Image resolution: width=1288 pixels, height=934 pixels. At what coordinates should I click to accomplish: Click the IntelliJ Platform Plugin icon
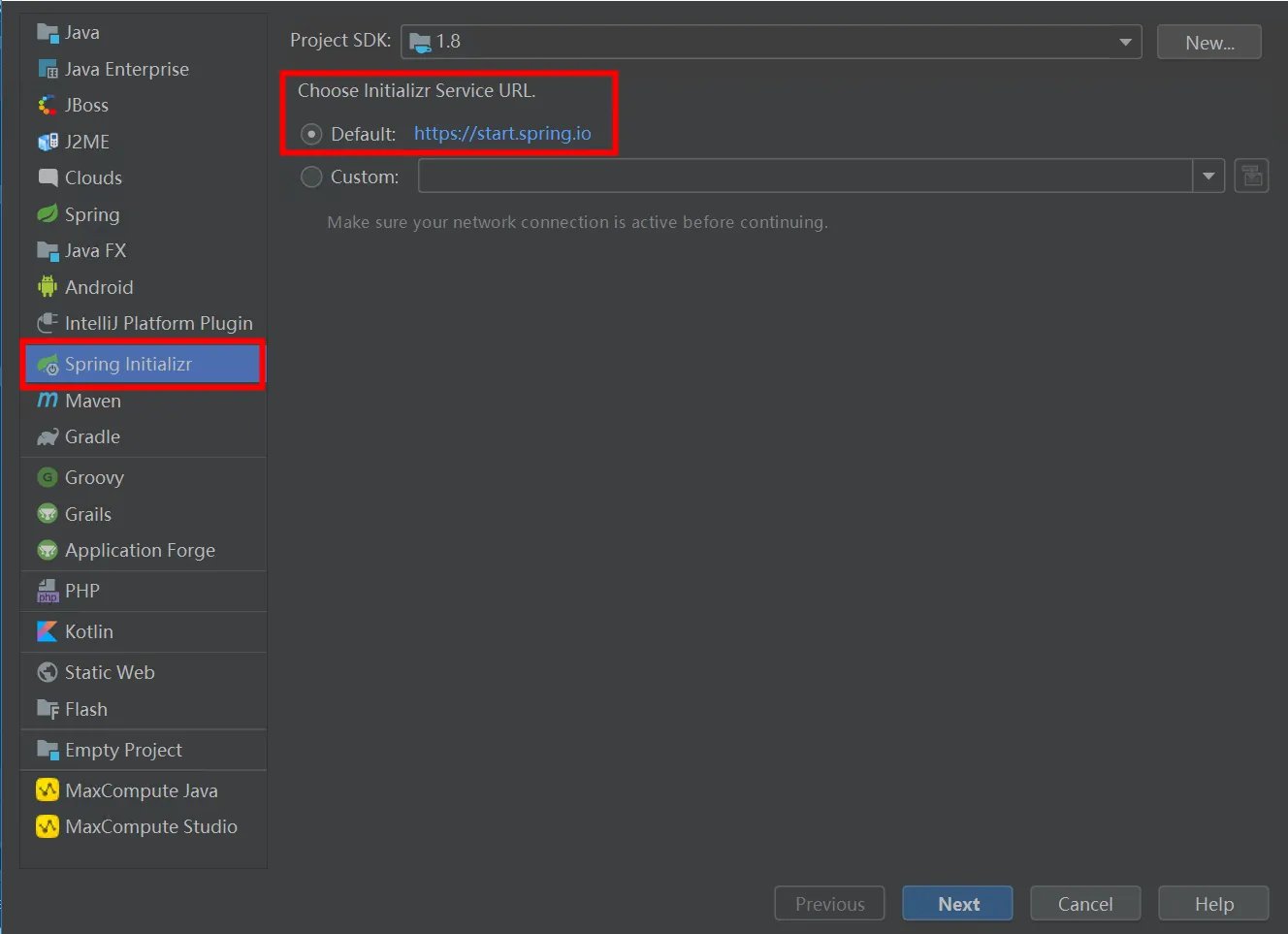48,323
